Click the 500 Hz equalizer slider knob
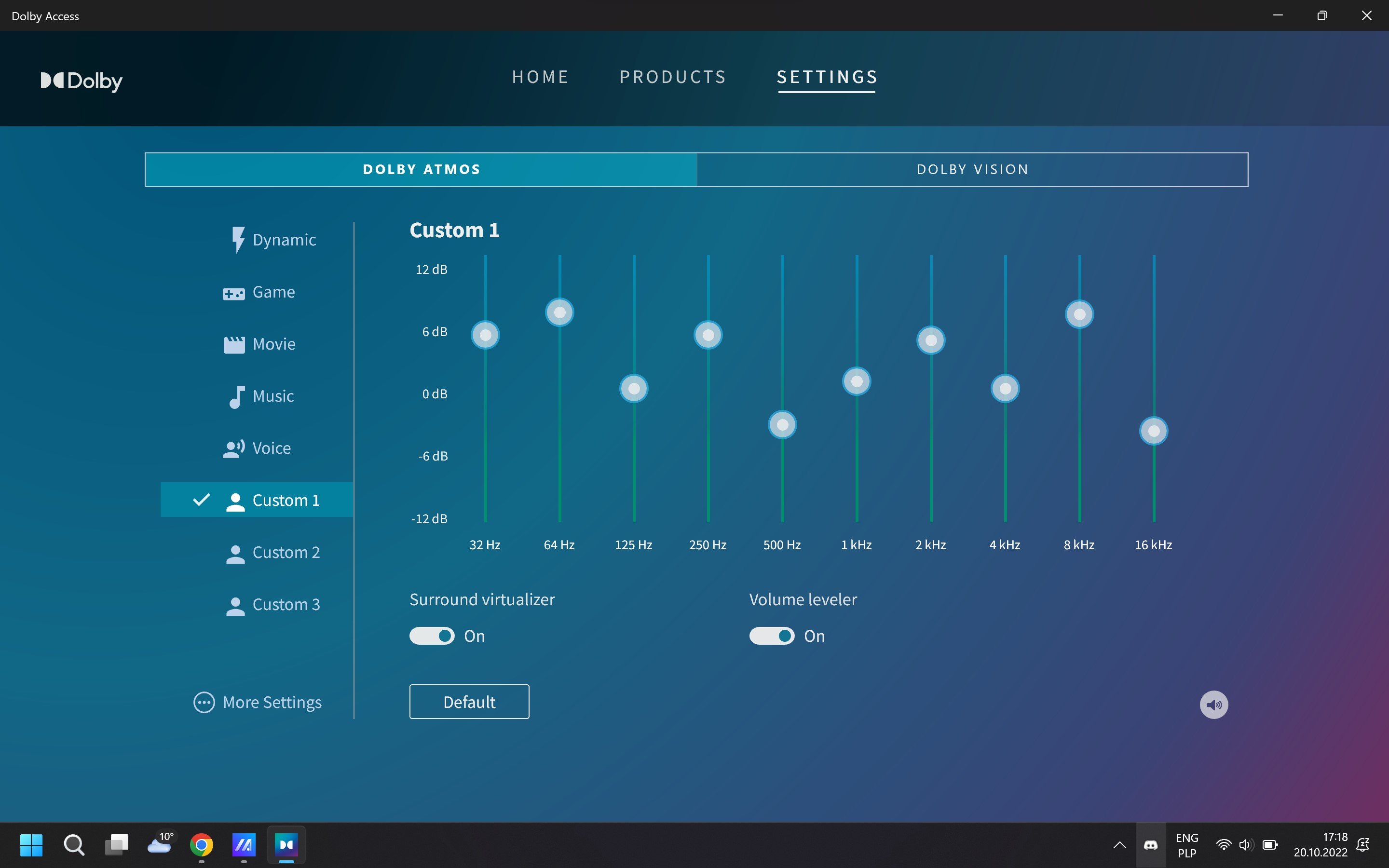Viewport: 1389px width, 868px height. [x=782, y=425]
